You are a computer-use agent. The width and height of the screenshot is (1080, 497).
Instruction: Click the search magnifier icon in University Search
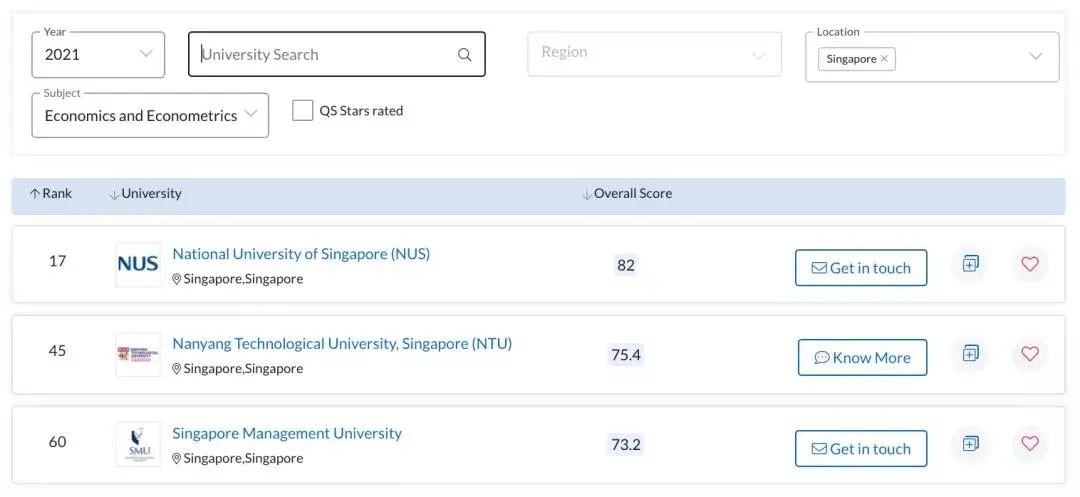coord(465,55)
